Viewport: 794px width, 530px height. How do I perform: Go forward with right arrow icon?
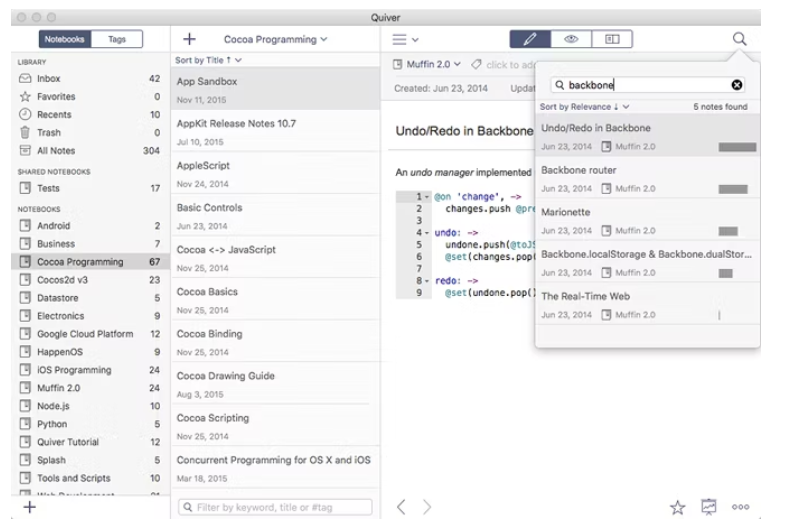(x=427, y=507)
